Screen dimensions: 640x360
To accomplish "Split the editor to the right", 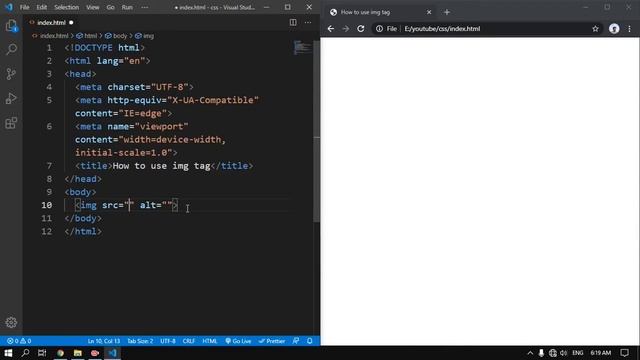I will click(293, 22).
